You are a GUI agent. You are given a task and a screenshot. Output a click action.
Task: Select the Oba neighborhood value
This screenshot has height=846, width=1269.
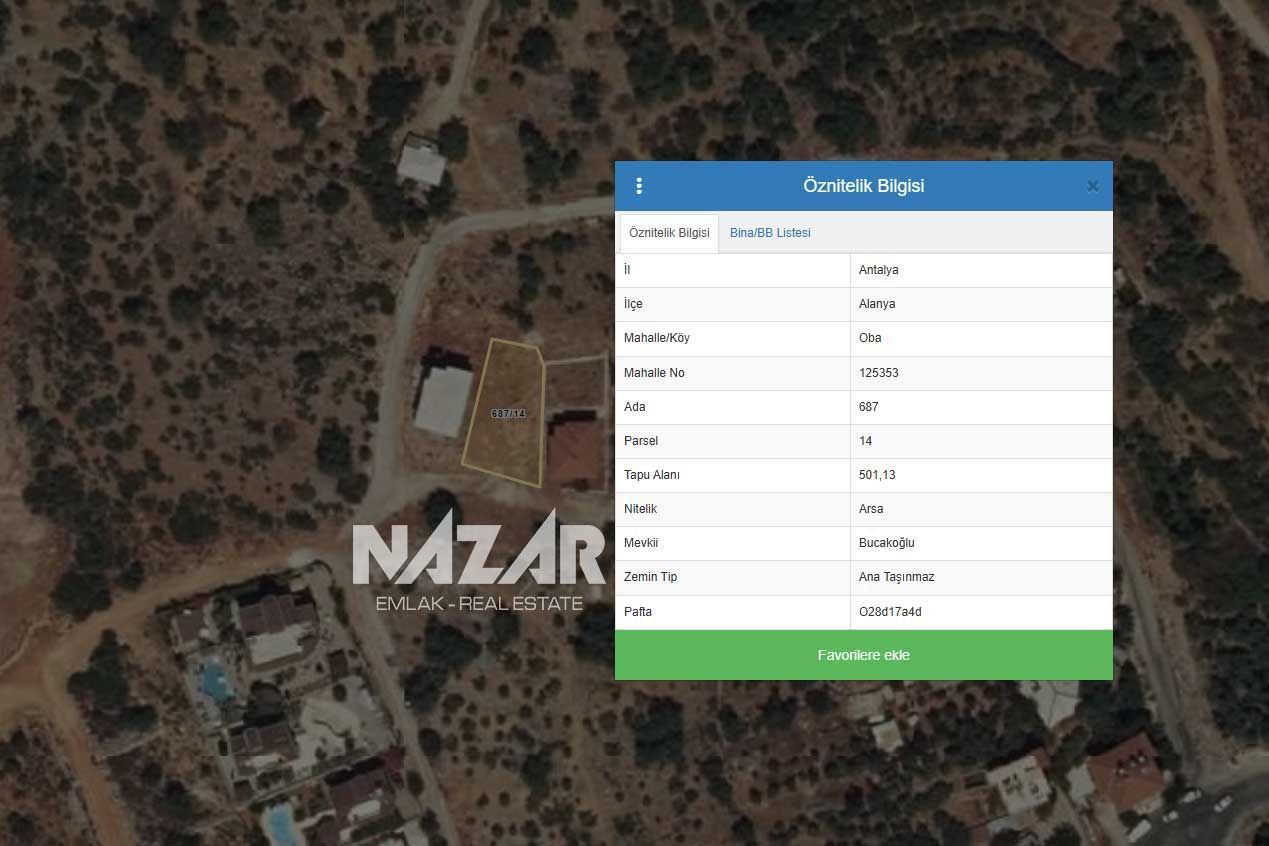[x=870, y=338]
